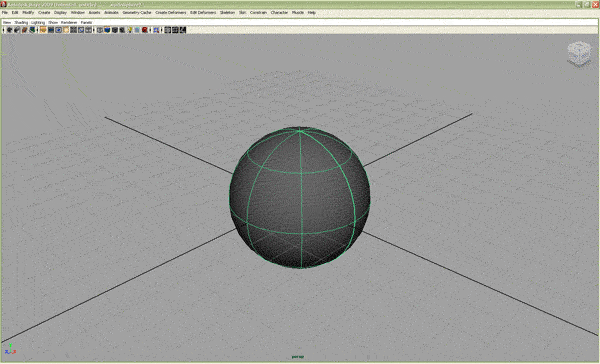Click the red High Quality rendering icon
Screen dimensions: 600x364
point(145,30)
